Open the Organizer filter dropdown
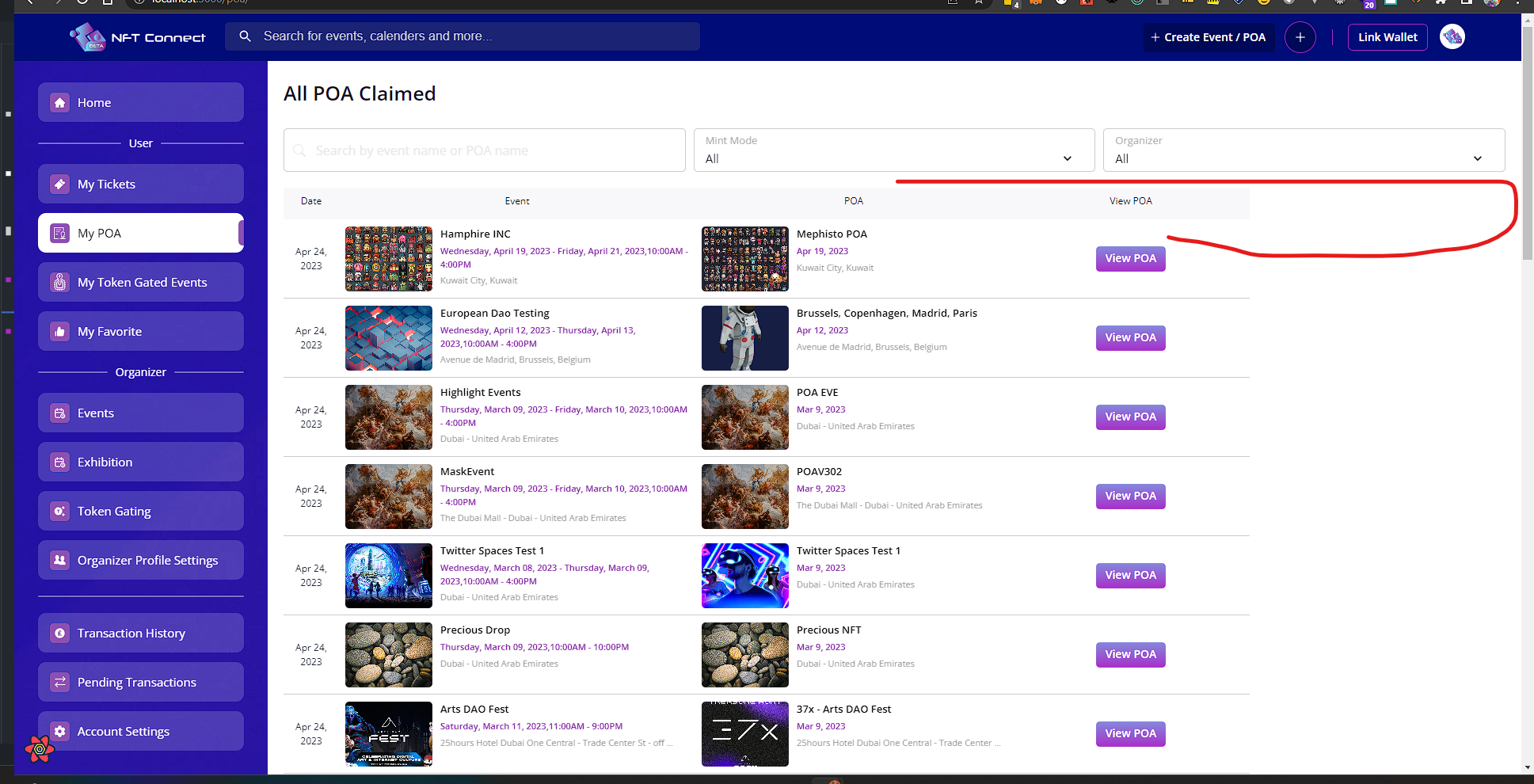The height and width of the screenshot is (784, 1534). [1304, 150]
